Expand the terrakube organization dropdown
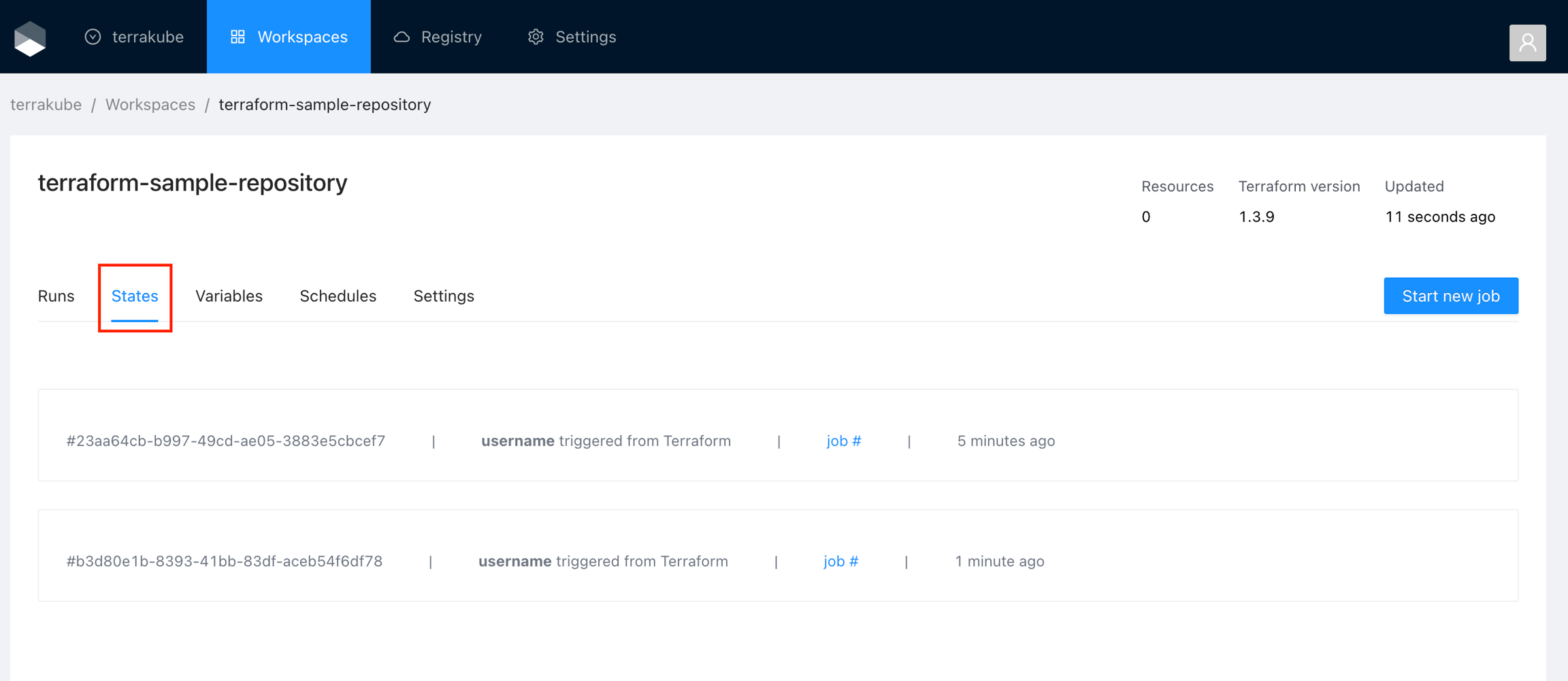Viewport: 1568px width, 681px height. [134, 37]
